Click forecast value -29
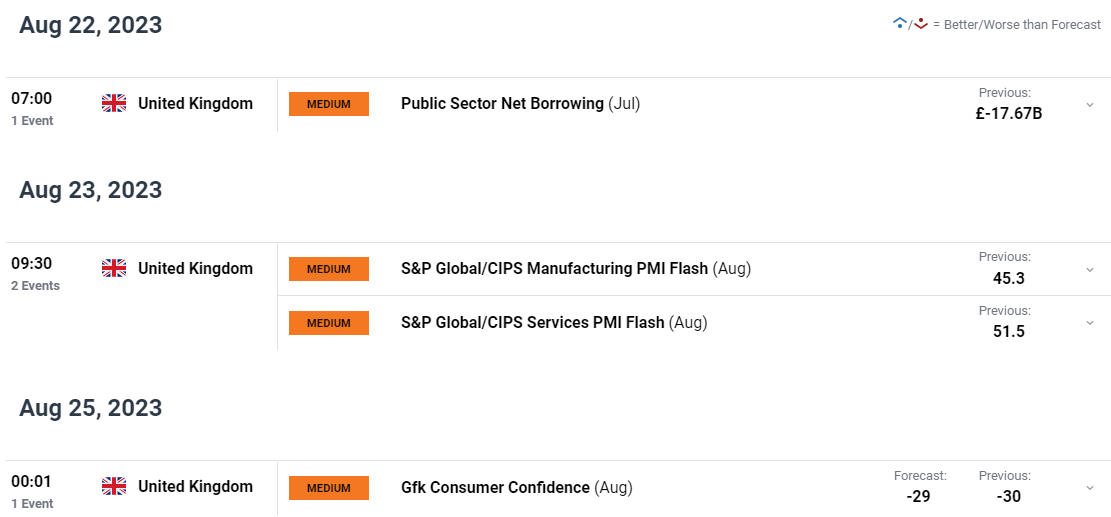Image resolution: width=1111 pixels, height=517 pixels. [x=918, y=496]
